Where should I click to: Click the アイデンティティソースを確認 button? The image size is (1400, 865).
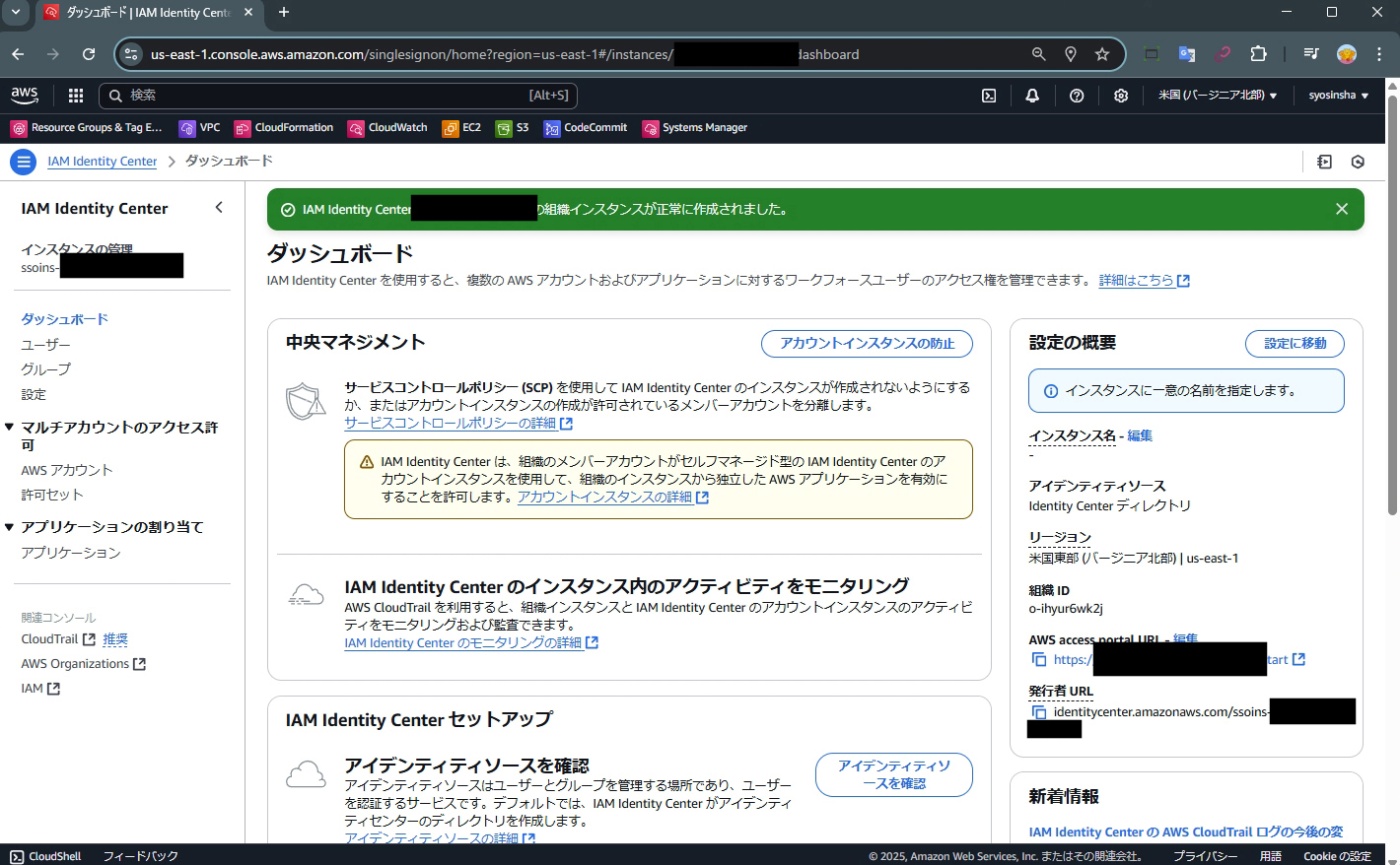click(894, 774)
